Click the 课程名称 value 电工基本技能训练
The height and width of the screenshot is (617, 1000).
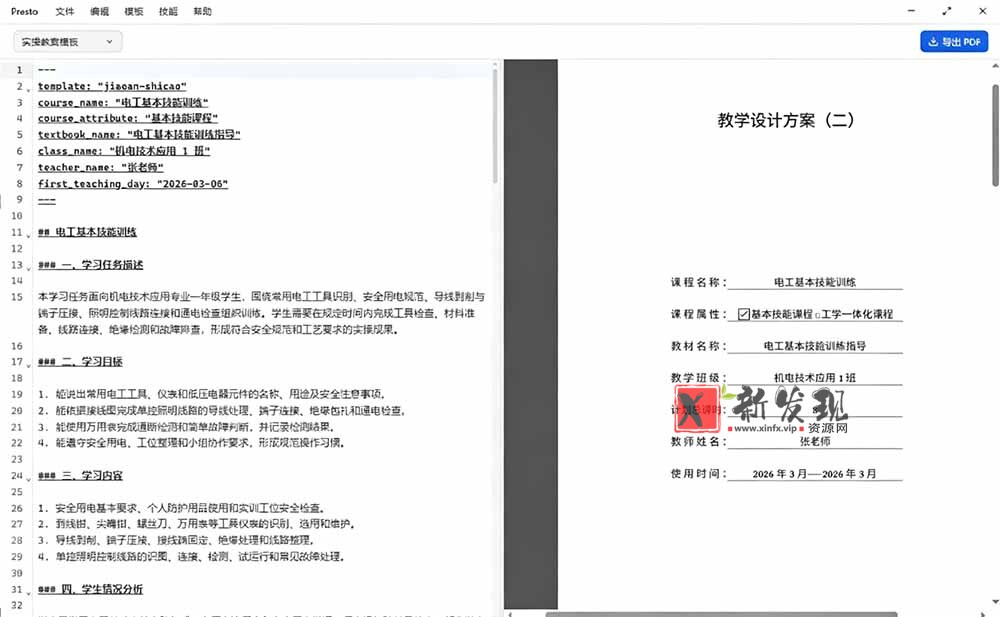tap(815, 282)
